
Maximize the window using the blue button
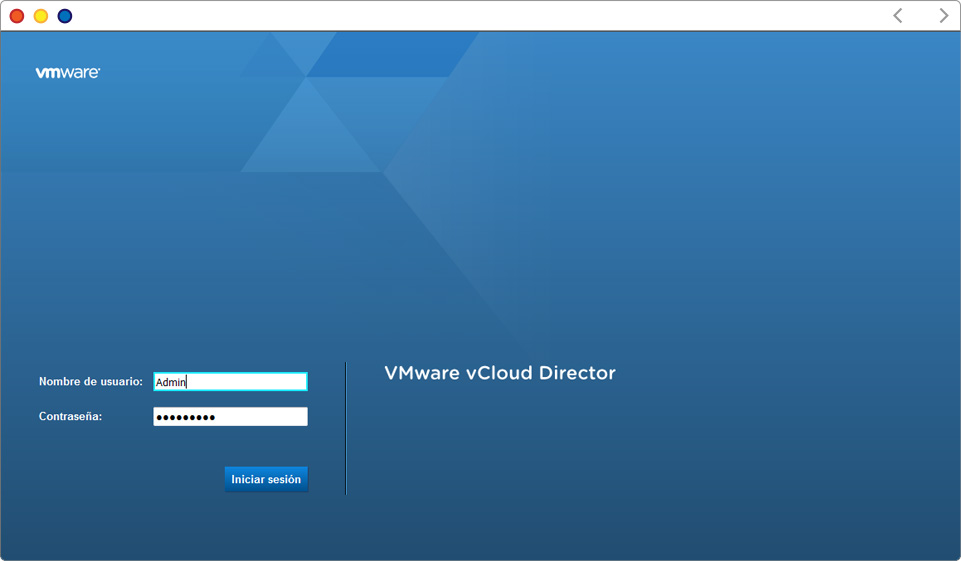65,16
